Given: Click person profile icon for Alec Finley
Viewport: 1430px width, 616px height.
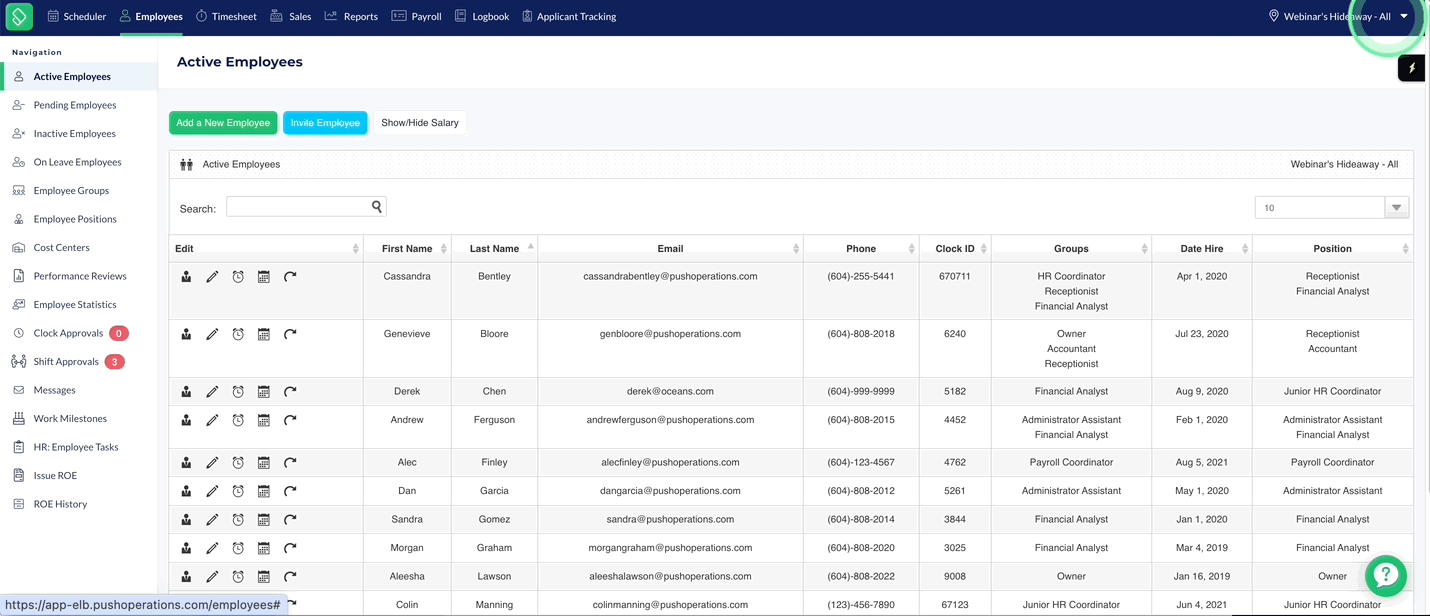Looking at the screenshot, I should [186, 463].
